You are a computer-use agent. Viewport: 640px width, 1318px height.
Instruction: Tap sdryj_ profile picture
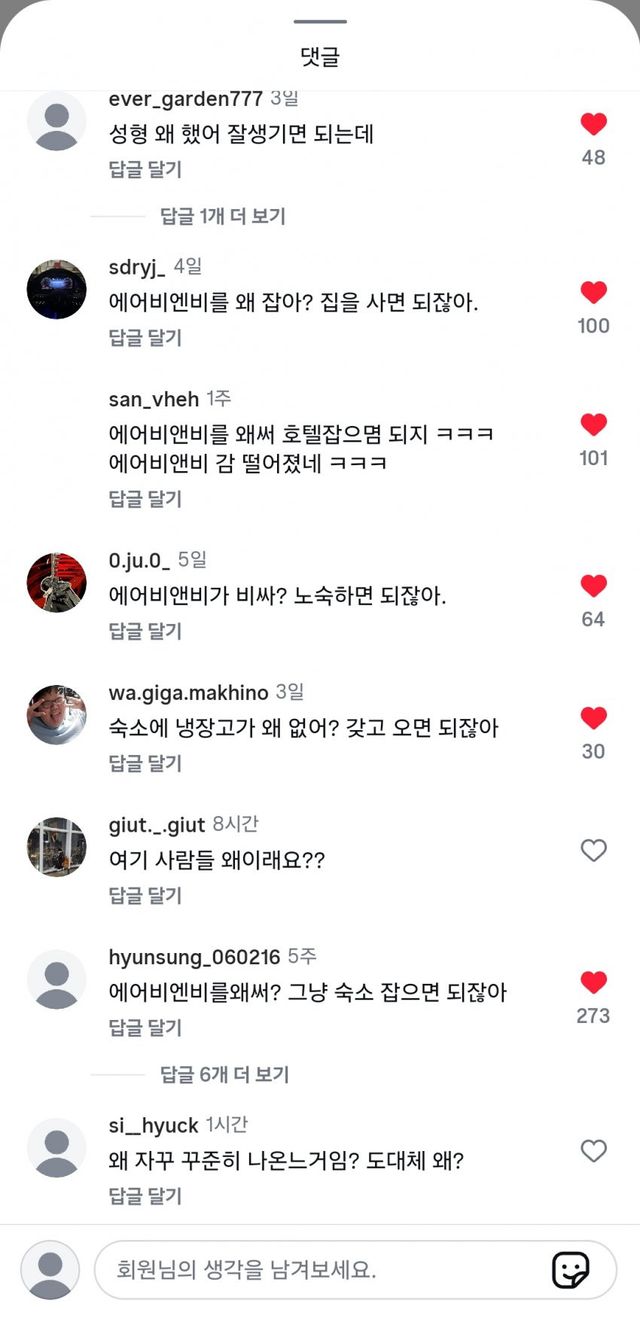tap(56, 289)
